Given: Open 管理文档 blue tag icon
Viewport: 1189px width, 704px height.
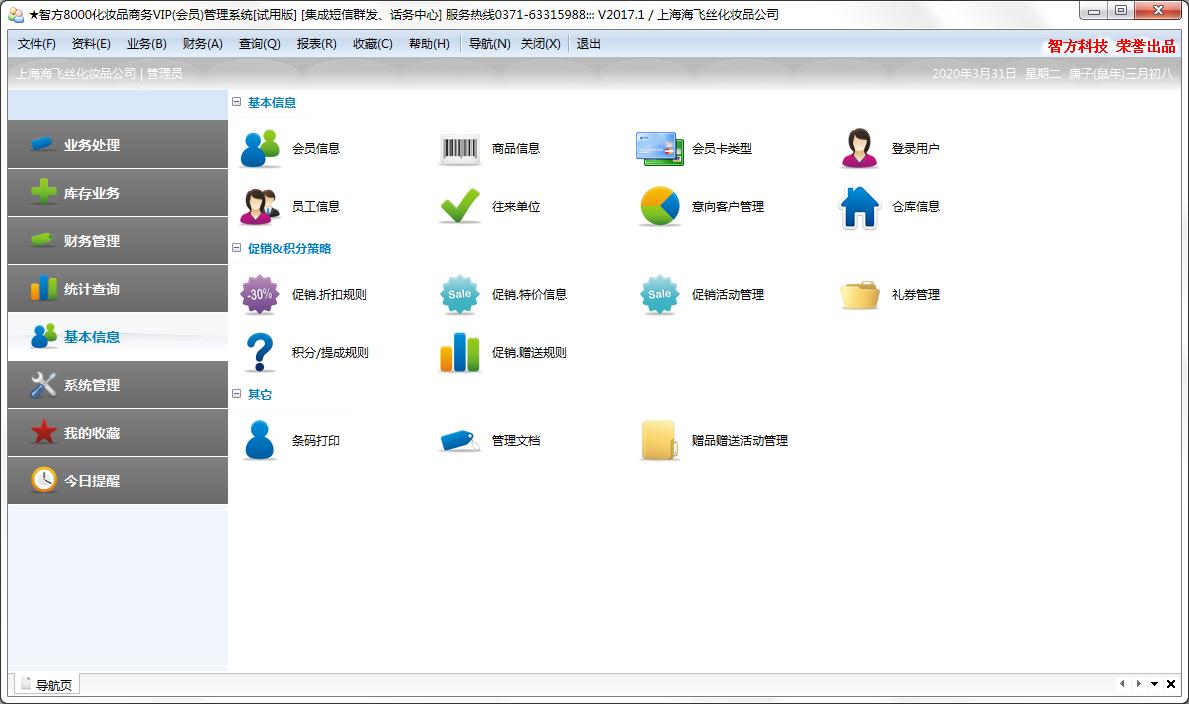Looking at the screenshot, I should [460, 440].
